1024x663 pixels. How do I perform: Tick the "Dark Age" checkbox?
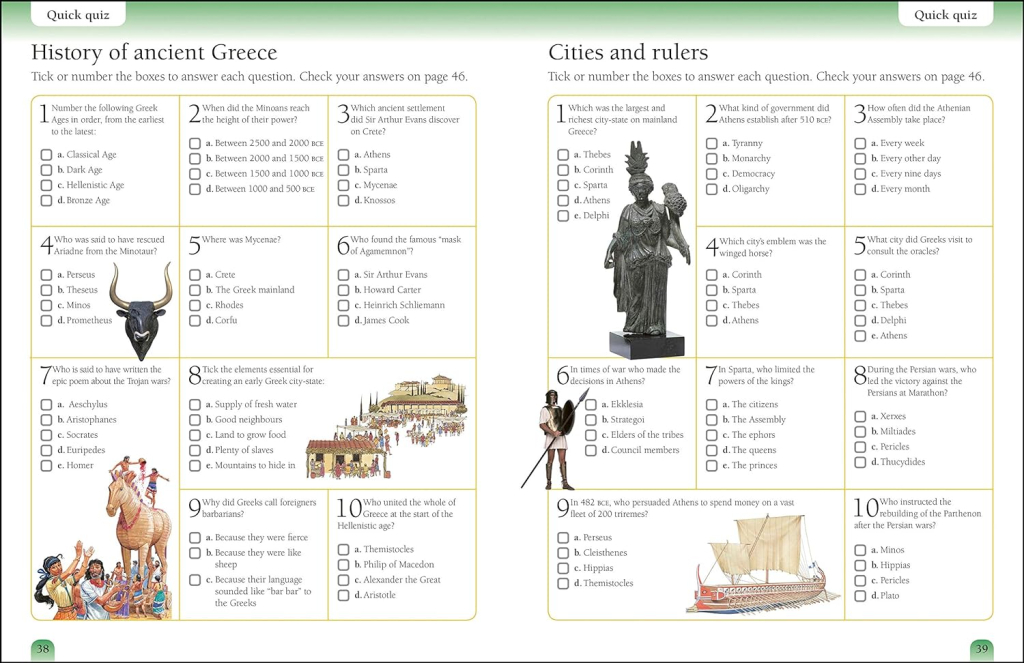point(46,170)
